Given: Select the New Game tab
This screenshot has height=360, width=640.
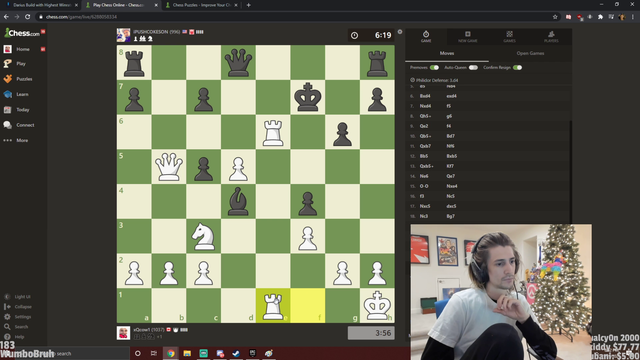Looking at the screenshot, I should tap(467, 36).
